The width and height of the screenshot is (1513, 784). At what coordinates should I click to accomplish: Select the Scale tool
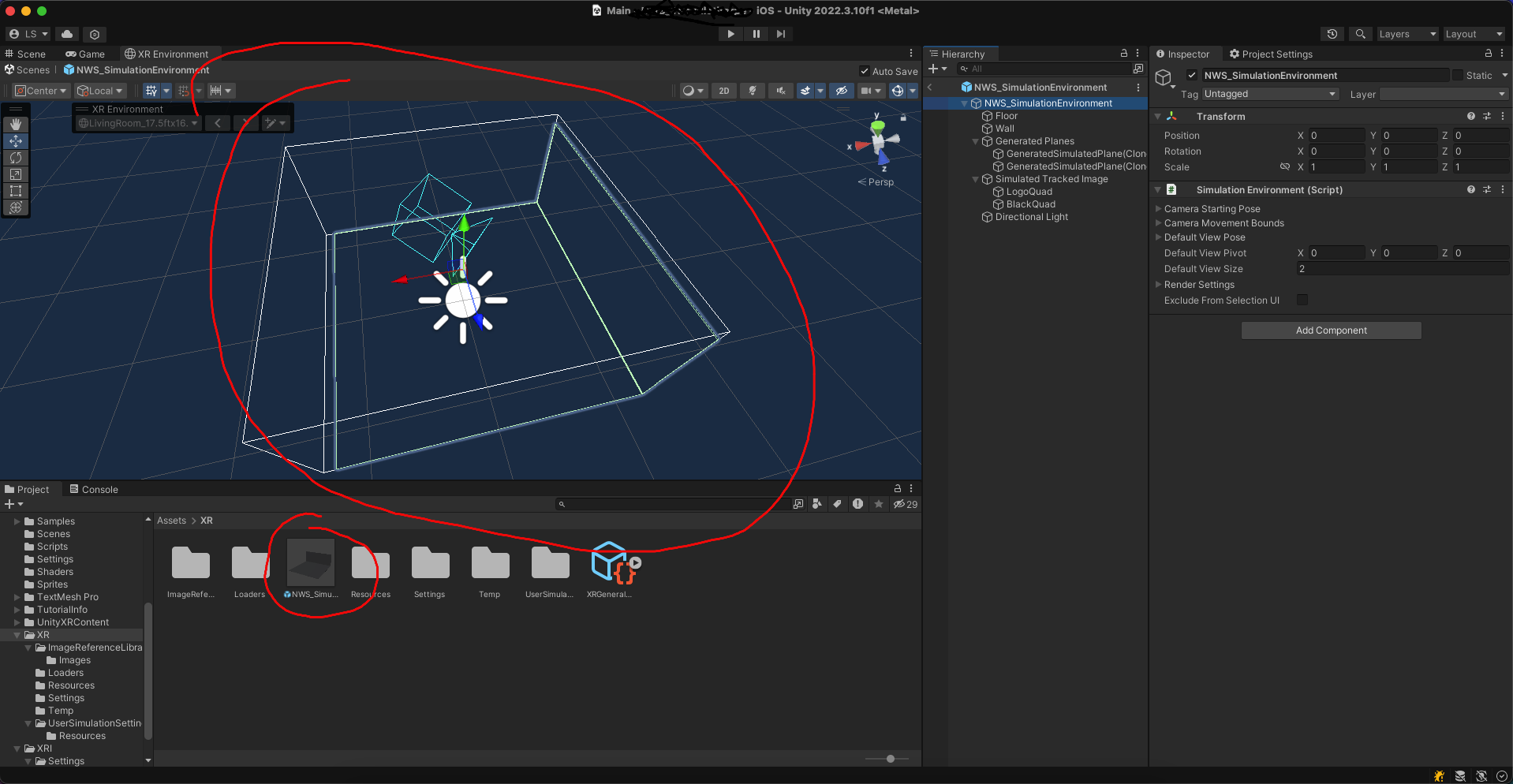[x=16, y=174]
